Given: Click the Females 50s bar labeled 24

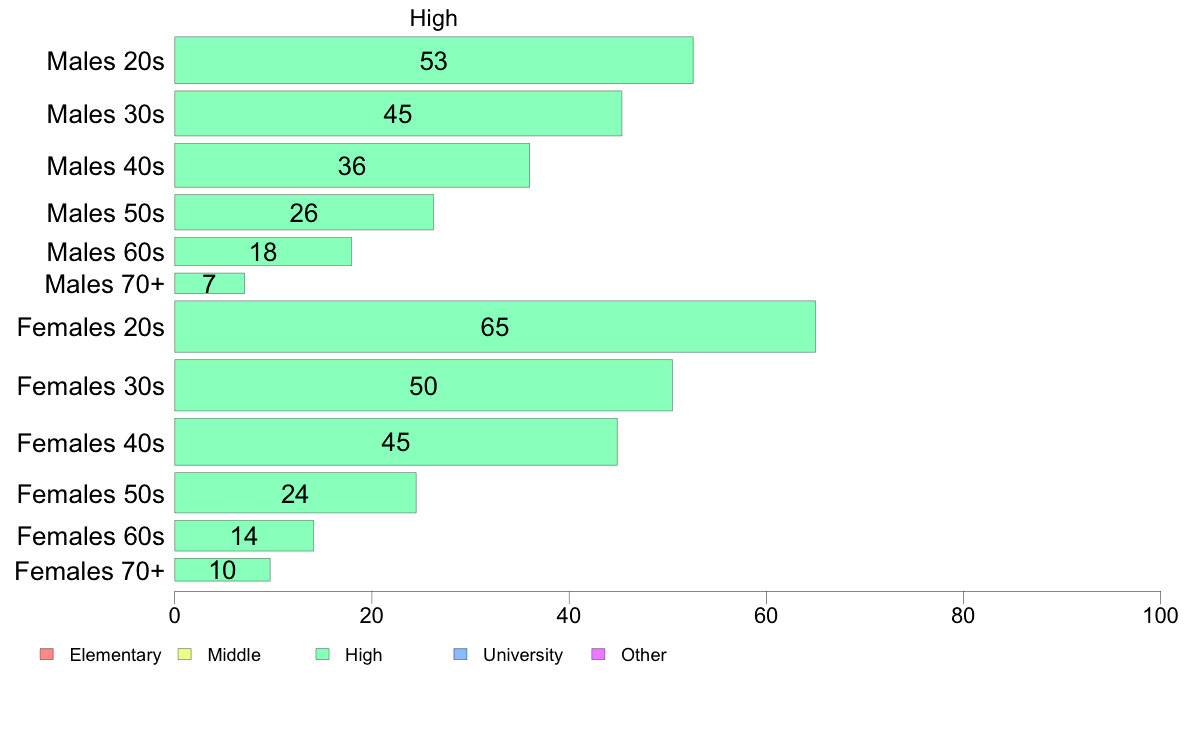Looking at the screenshot, I should pos(295,493).
